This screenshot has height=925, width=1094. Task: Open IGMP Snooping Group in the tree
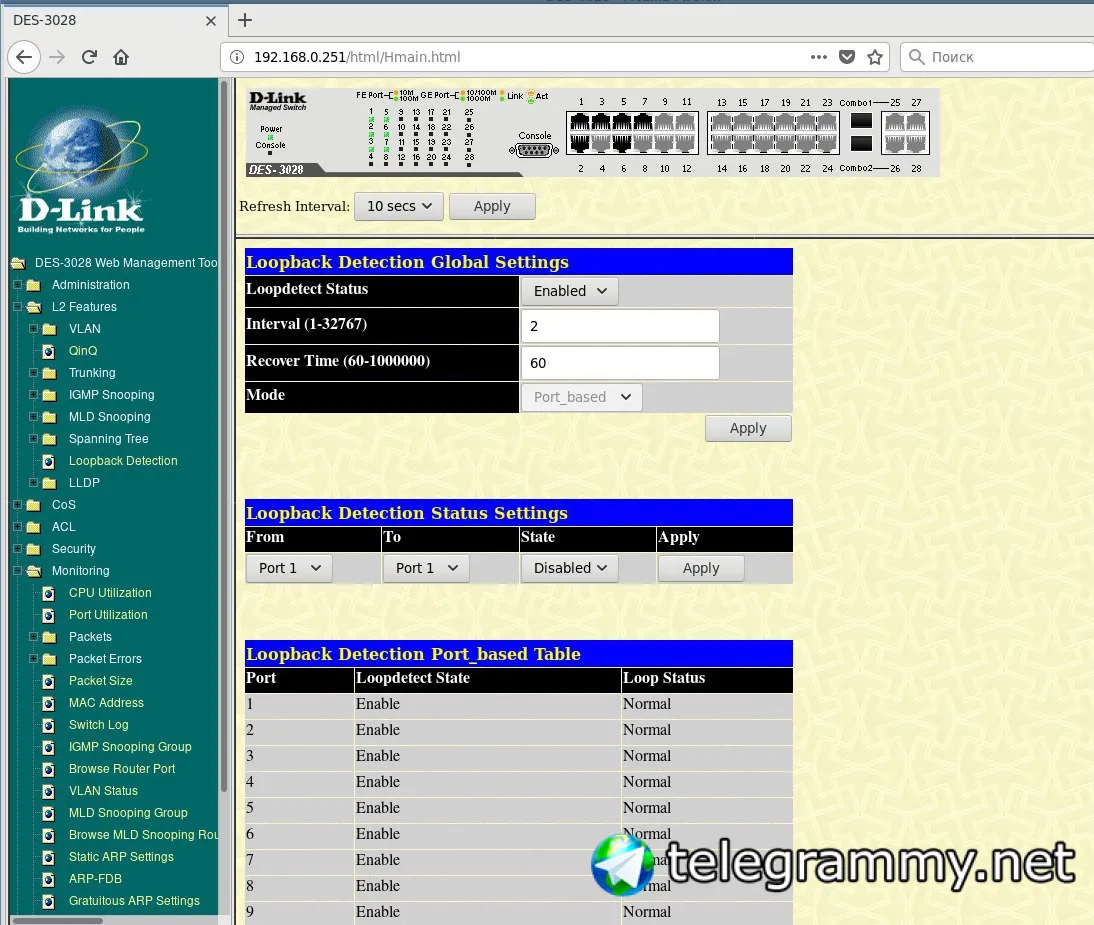tap(130, 747)
